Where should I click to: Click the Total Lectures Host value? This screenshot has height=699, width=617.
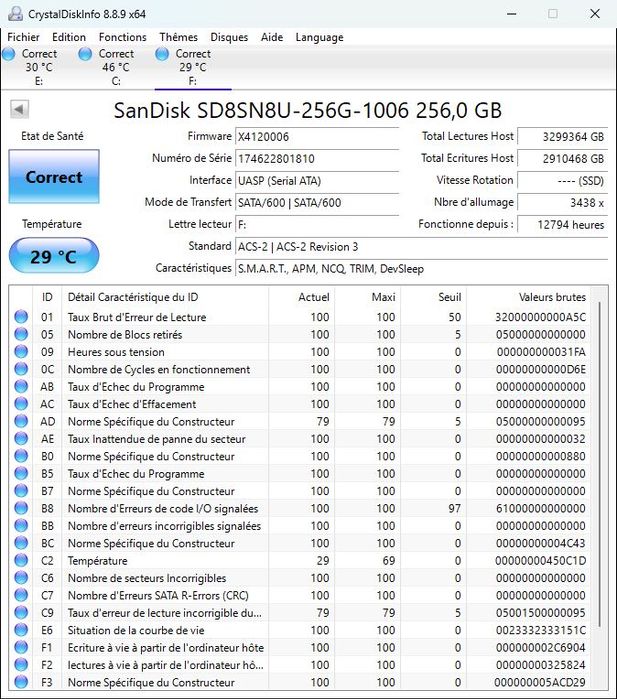562,136
